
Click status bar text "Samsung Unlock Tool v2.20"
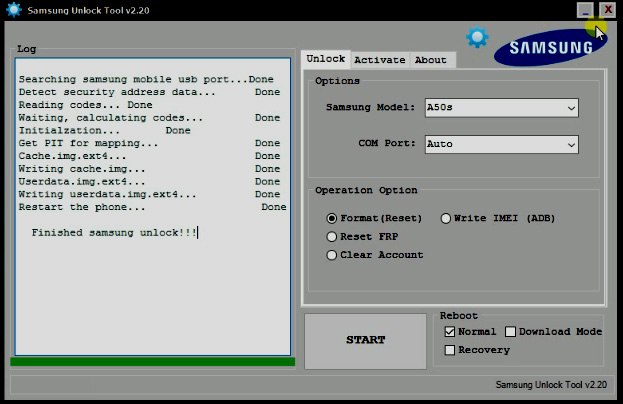[x=551, y=385]
